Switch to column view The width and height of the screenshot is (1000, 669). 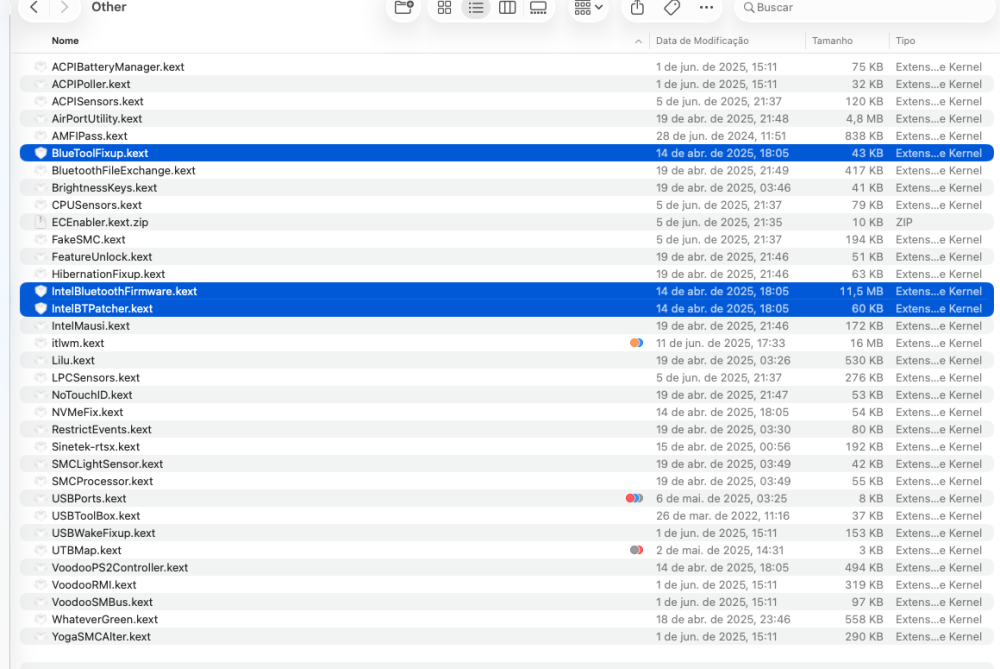tap(507, 8)
